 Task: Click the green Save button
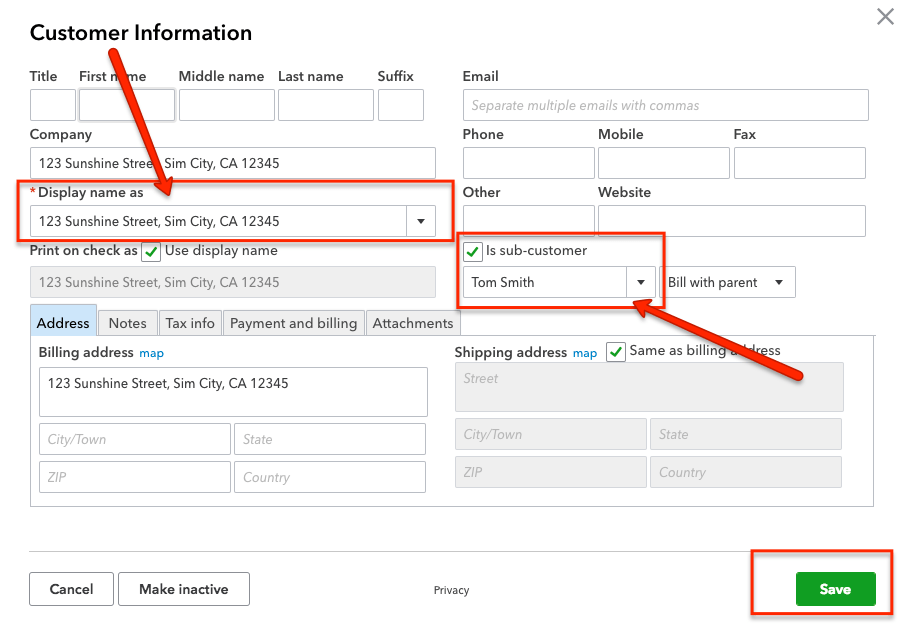point(836,589)
